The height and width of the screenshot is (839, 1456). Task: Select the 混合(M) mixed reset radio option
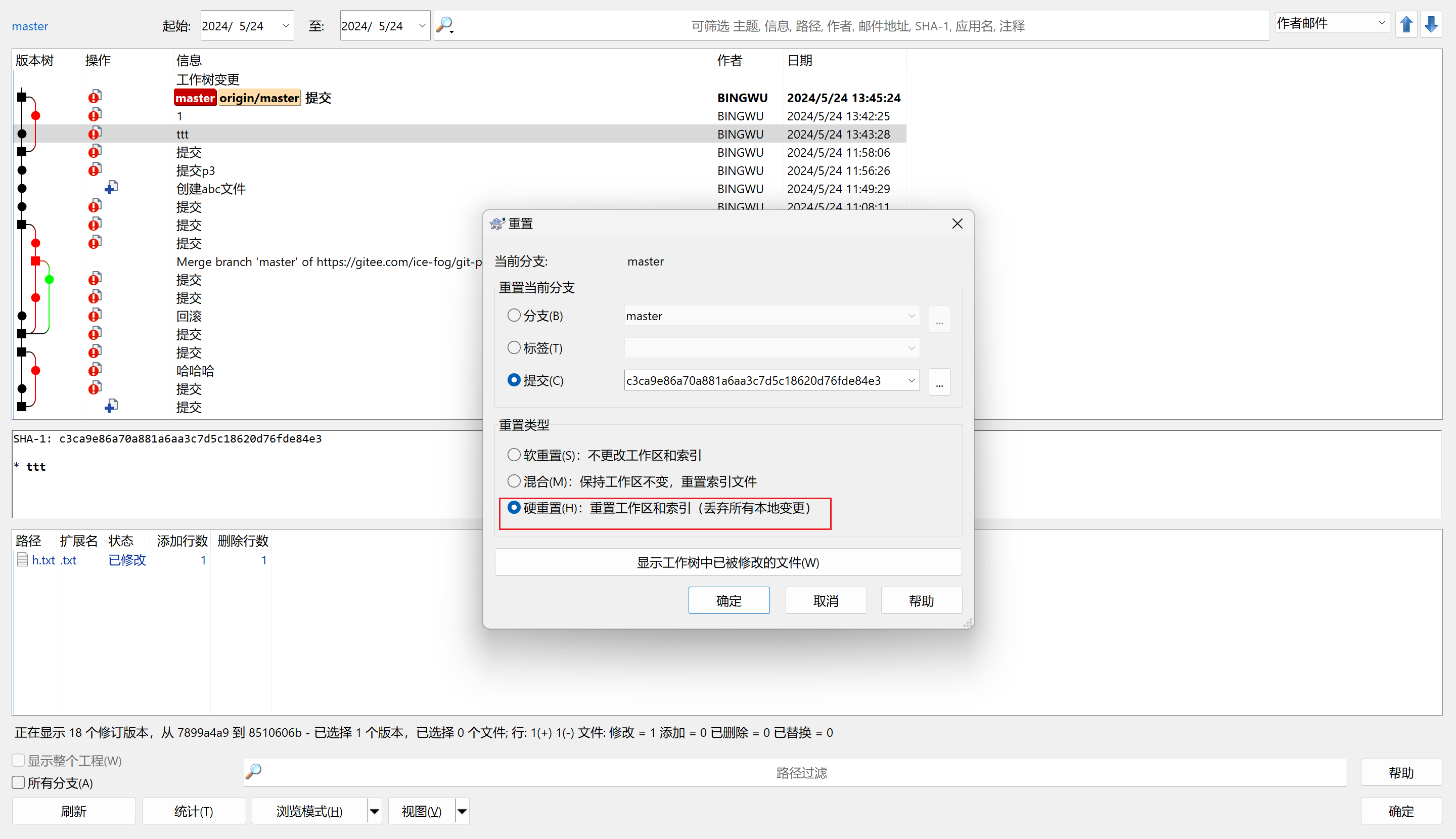click(x=514, y=481)
